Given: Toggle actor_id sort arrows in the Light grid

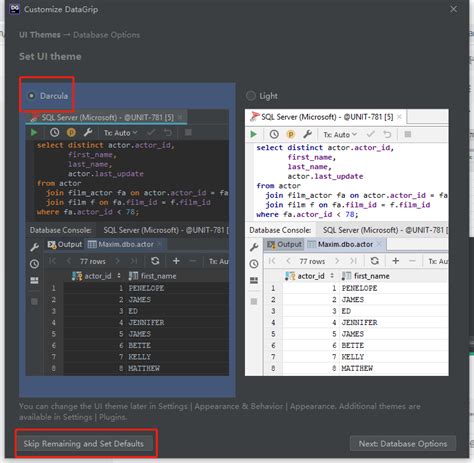Looking at the screenshot, I should tap(332, 276).
